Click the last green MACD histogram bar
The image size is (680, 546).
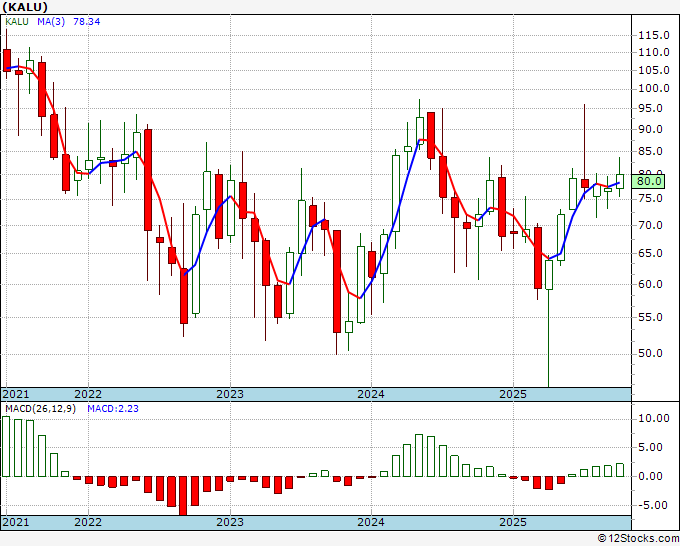pos(620,470)
